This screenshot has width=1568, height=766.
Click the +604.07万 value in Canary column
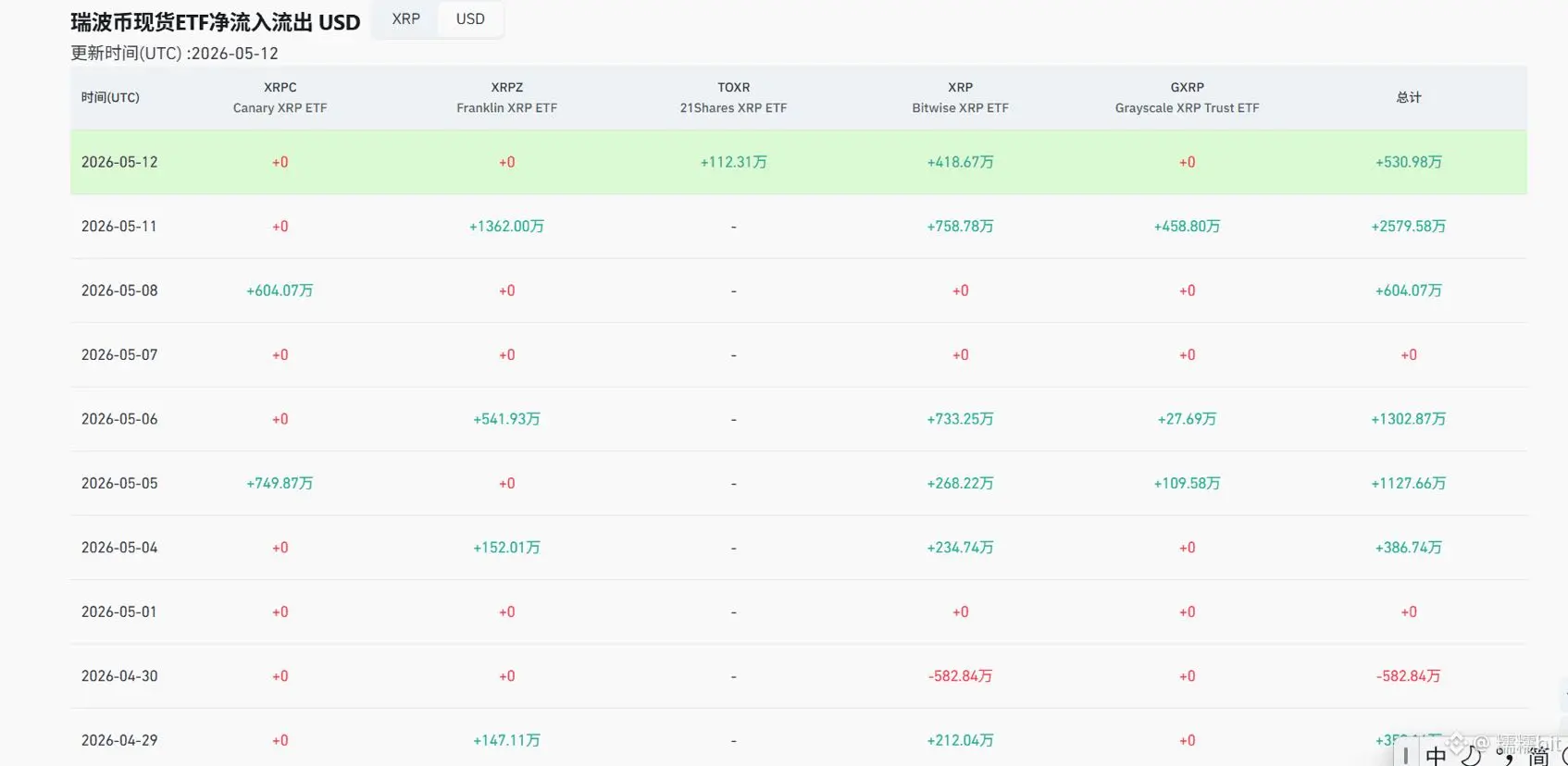pos(280,290)
